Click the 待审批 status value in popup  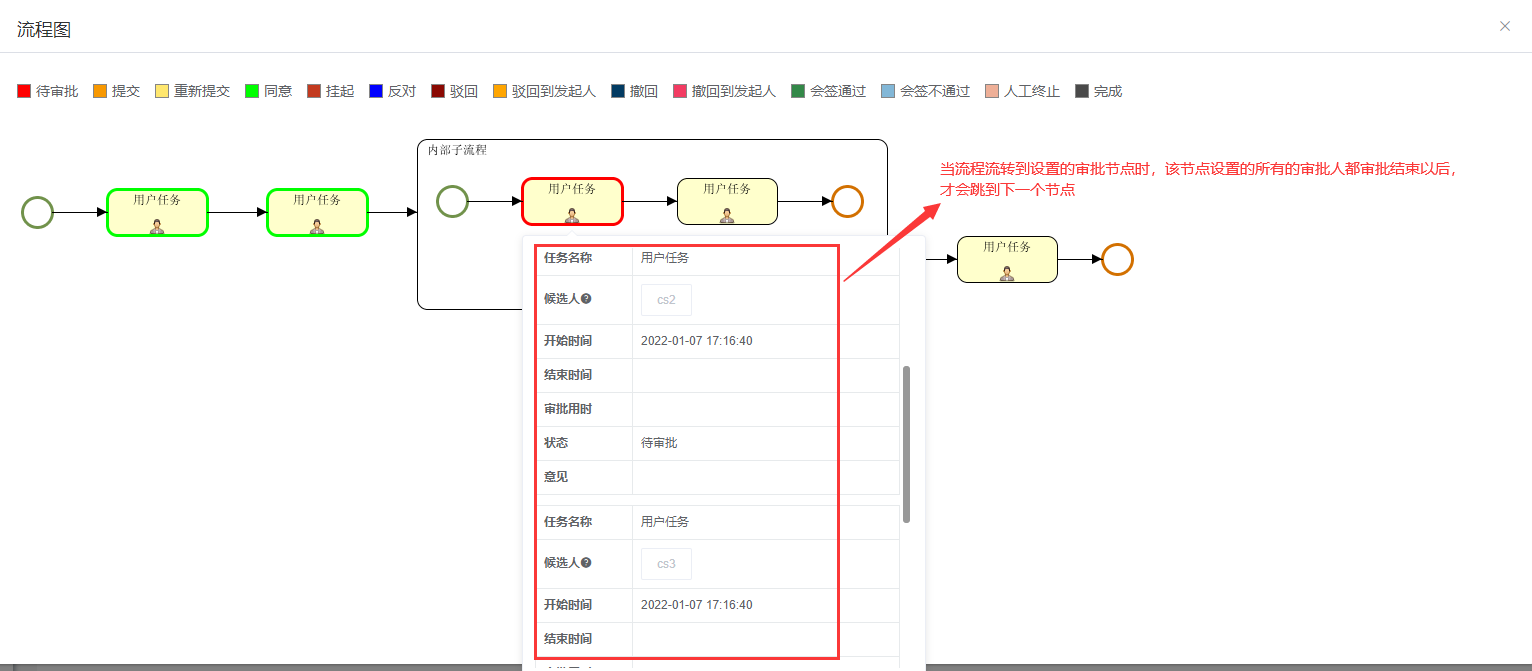pyautogui.click(x=659, y=442)
